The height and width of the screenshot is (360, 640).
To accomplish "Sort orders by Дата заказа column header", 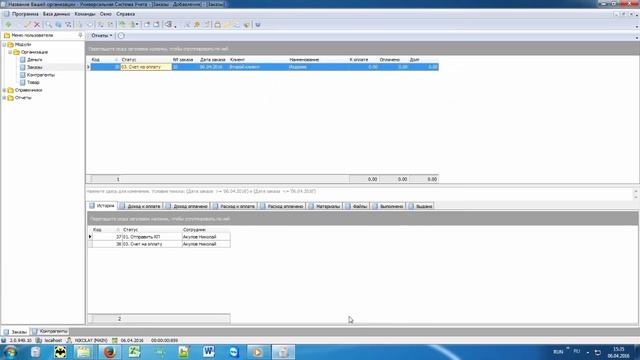I will pyautogui.click(x=213, y=60).
